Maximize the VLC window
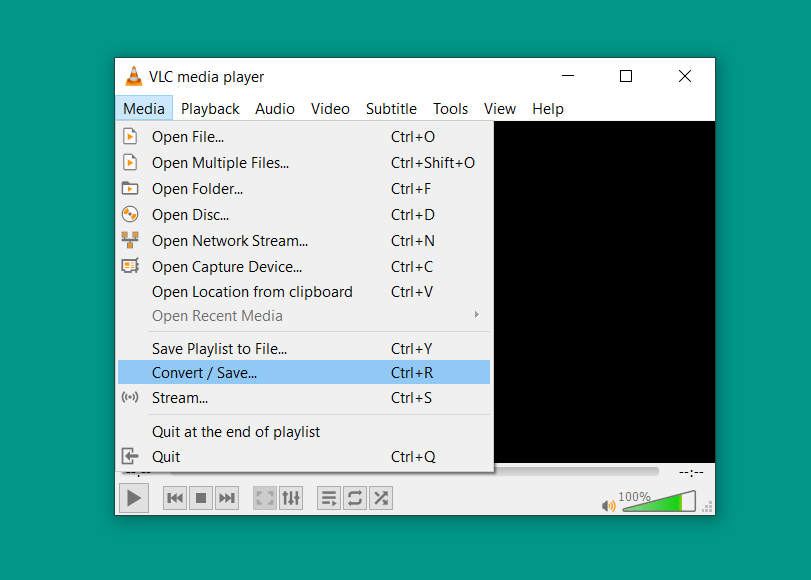Image resolution: width=811 pixels, height=580 pixels. tap(626, 76)
